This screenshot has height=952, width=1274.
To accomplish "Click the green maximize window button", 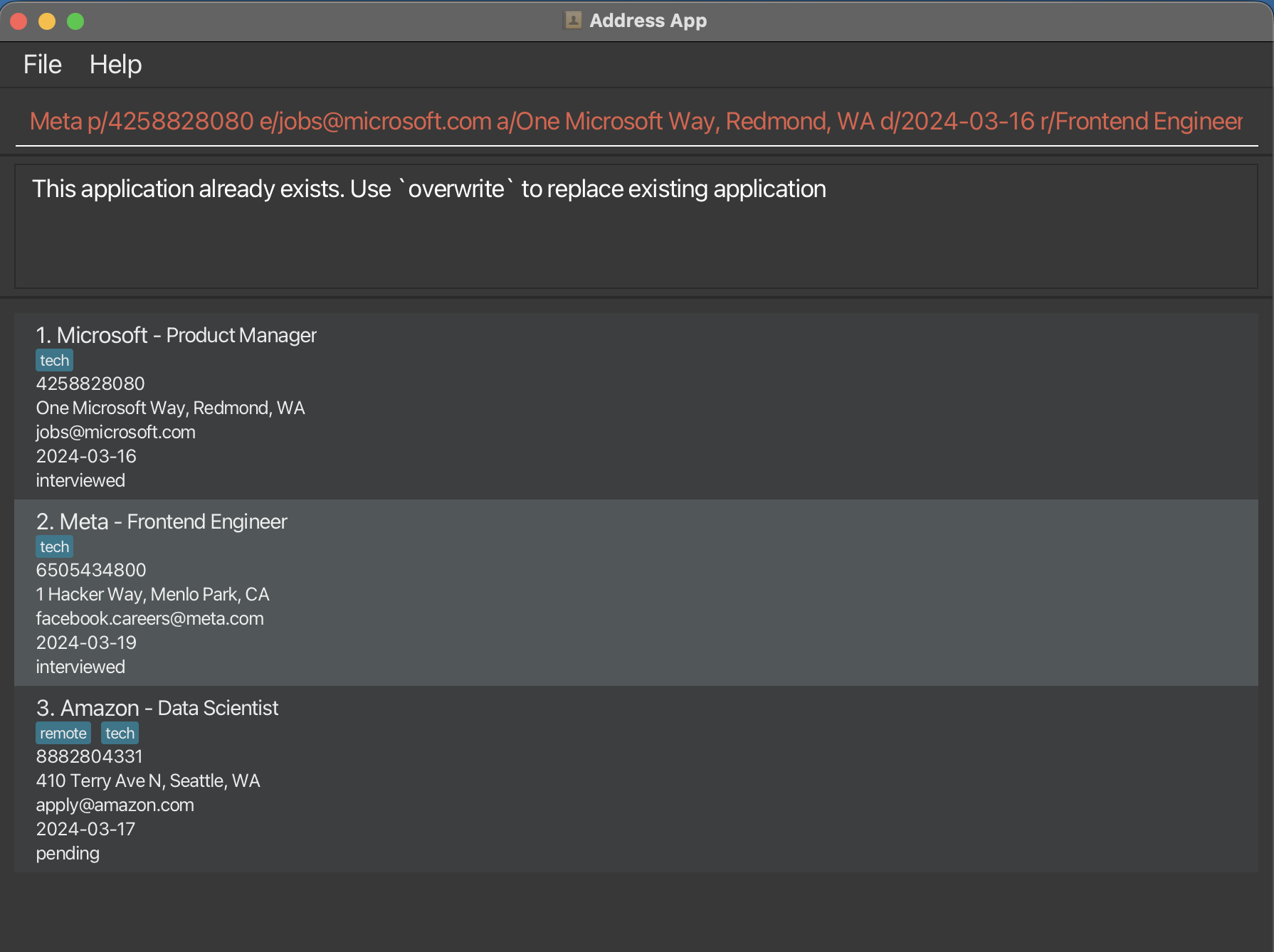I will (x=75, y=21).
